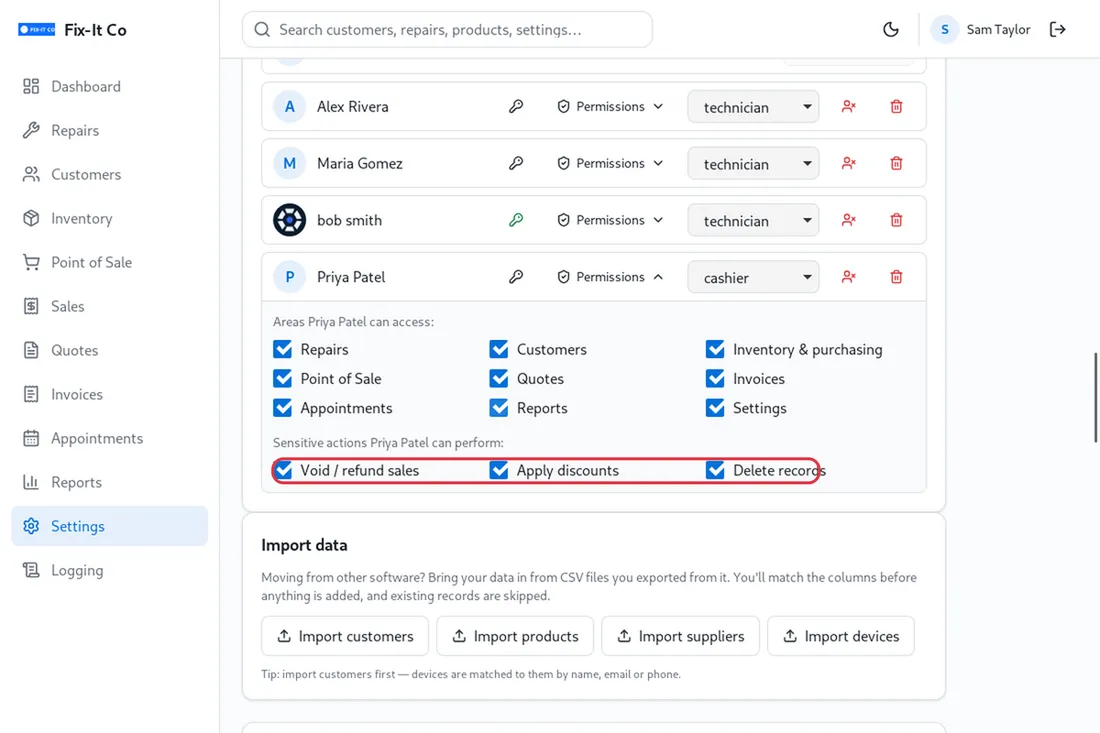Viewport: 1100px width, 733px height.
Task: Click the logout icon beside Sam Taylor
Action: 1057,29
